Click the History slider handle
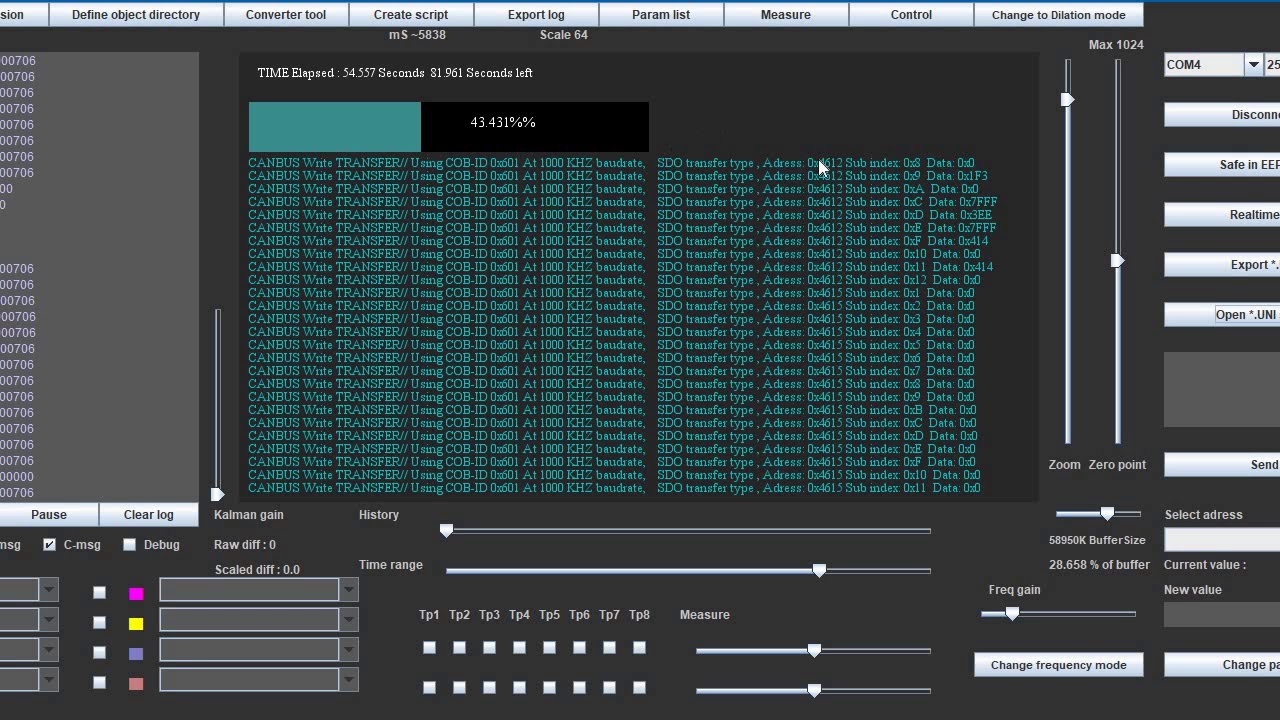 click(x=447, y=530)
